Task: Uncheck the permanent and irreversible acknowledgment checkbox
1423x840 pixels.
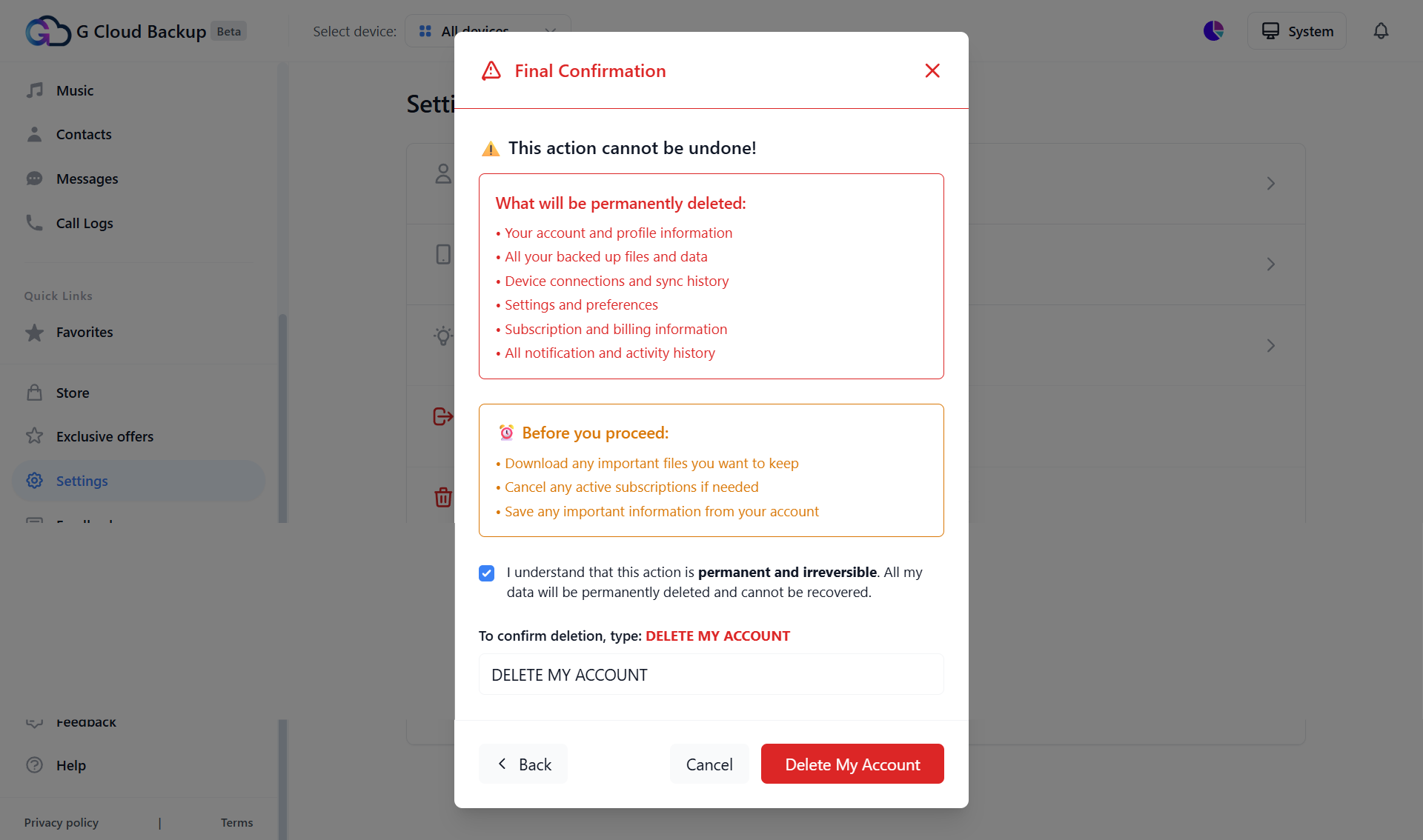Action: 486,573
